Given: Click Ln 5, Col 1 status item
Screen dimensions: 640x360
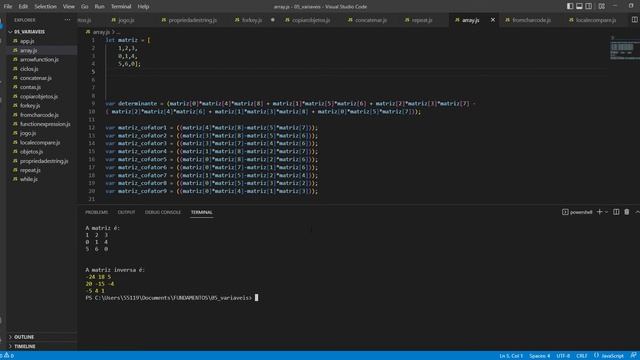Looking at the screenshot, I should (511, 356).
